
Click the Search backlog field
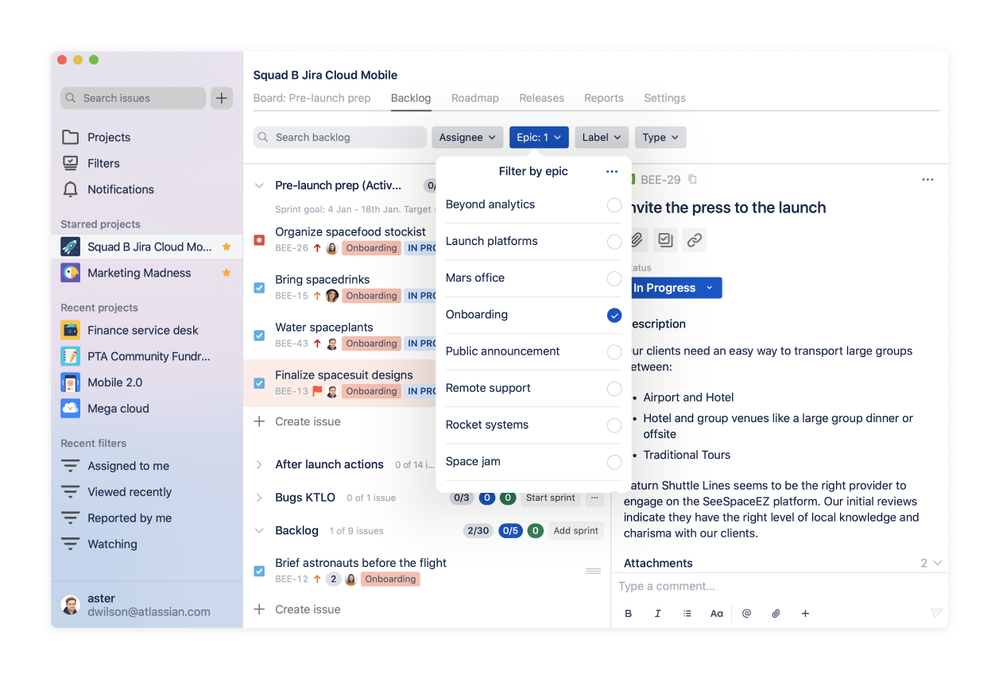pyautogui.click(x=340, y=137)
